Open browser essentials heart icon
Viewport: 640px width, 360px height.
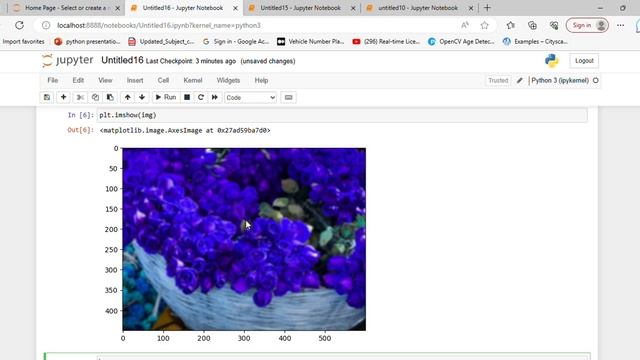[554, 25]
